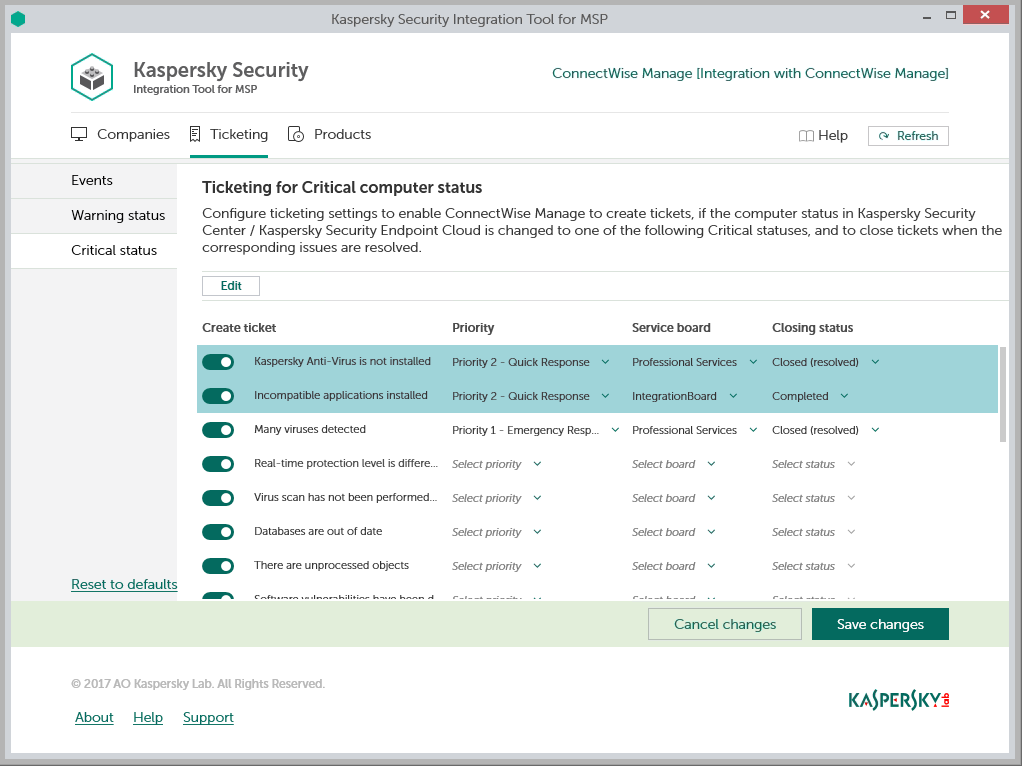Click the Kaspersky Security hexagon logo
The image size is (1022, 766).
tap(92, 77)
